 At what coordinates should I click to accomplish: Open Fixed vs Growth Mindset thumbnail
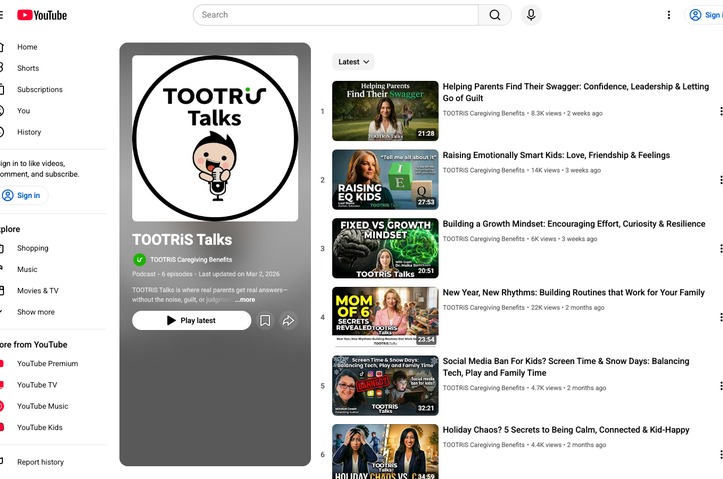point(385,248)
